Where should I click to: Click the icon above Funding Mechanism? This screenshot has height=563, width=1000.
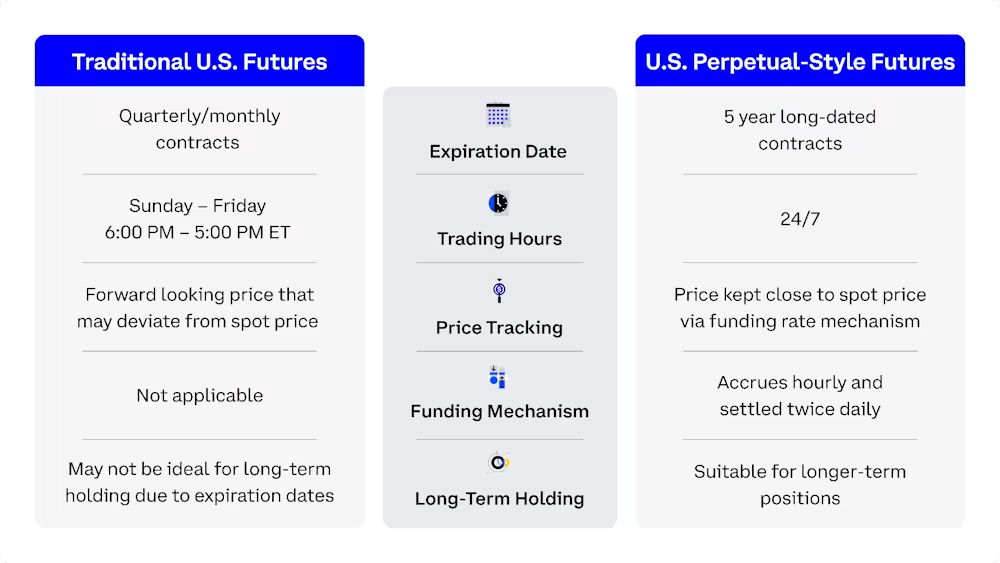click(x=498, y=377)
